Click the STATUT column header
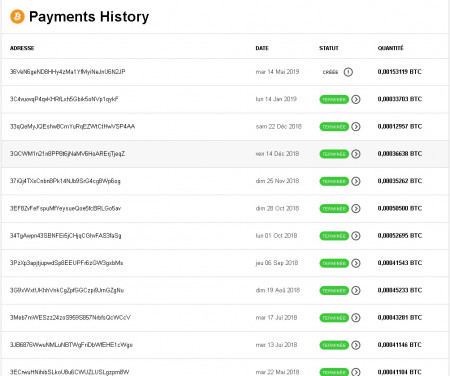 pyautogui.click(x=329, y=48)
